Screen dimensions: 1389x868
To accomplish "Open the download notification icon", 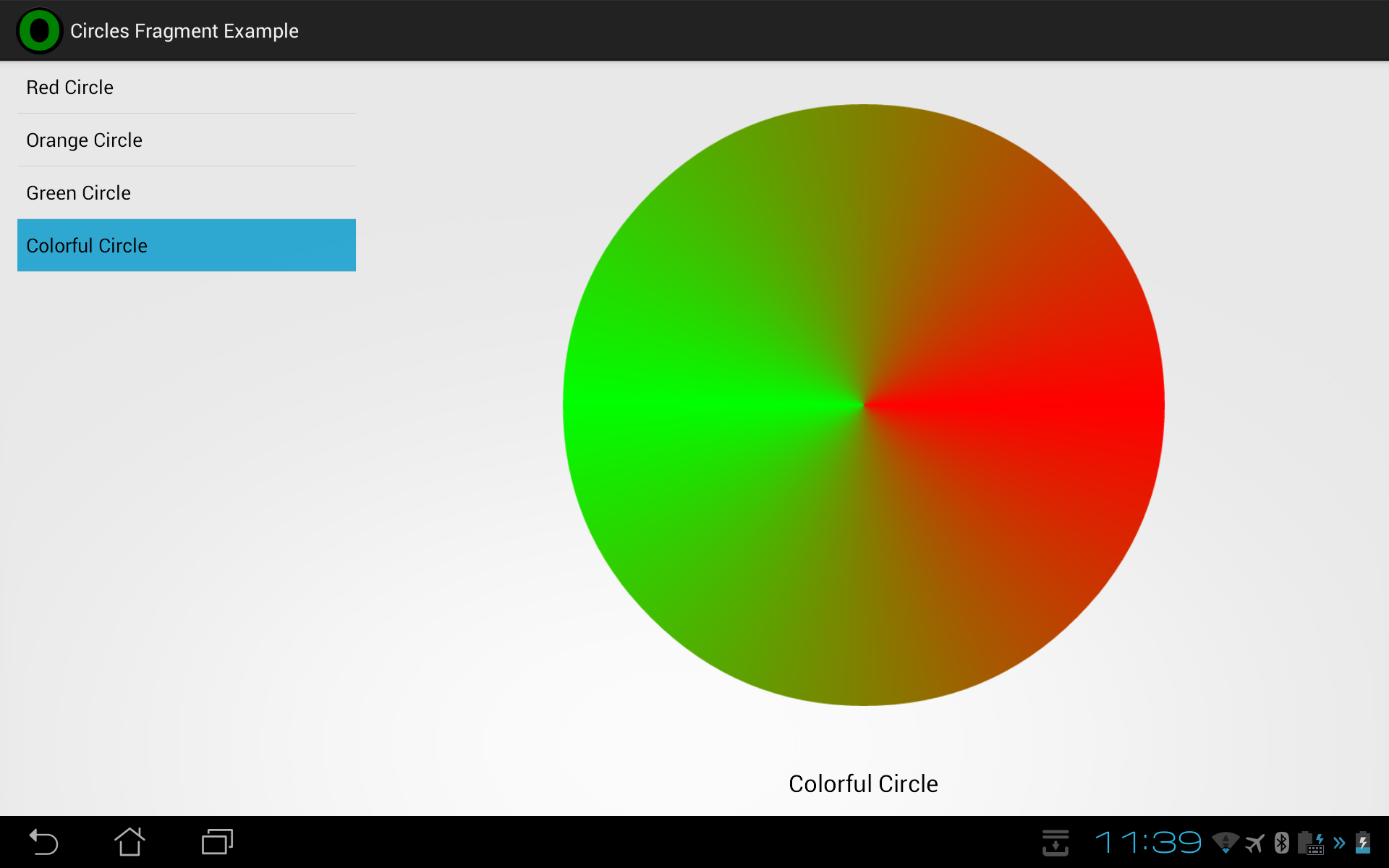I will click(x=1055, y=843).
